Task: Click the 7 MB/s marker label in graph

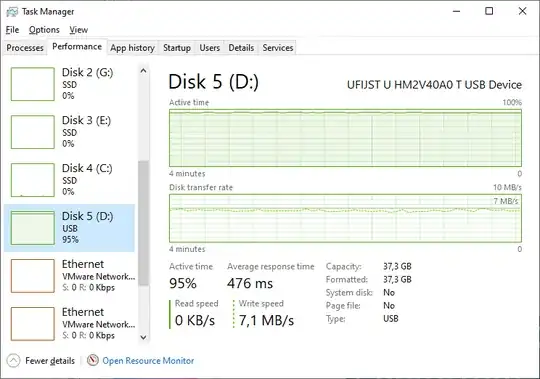Action: point(506,201)
